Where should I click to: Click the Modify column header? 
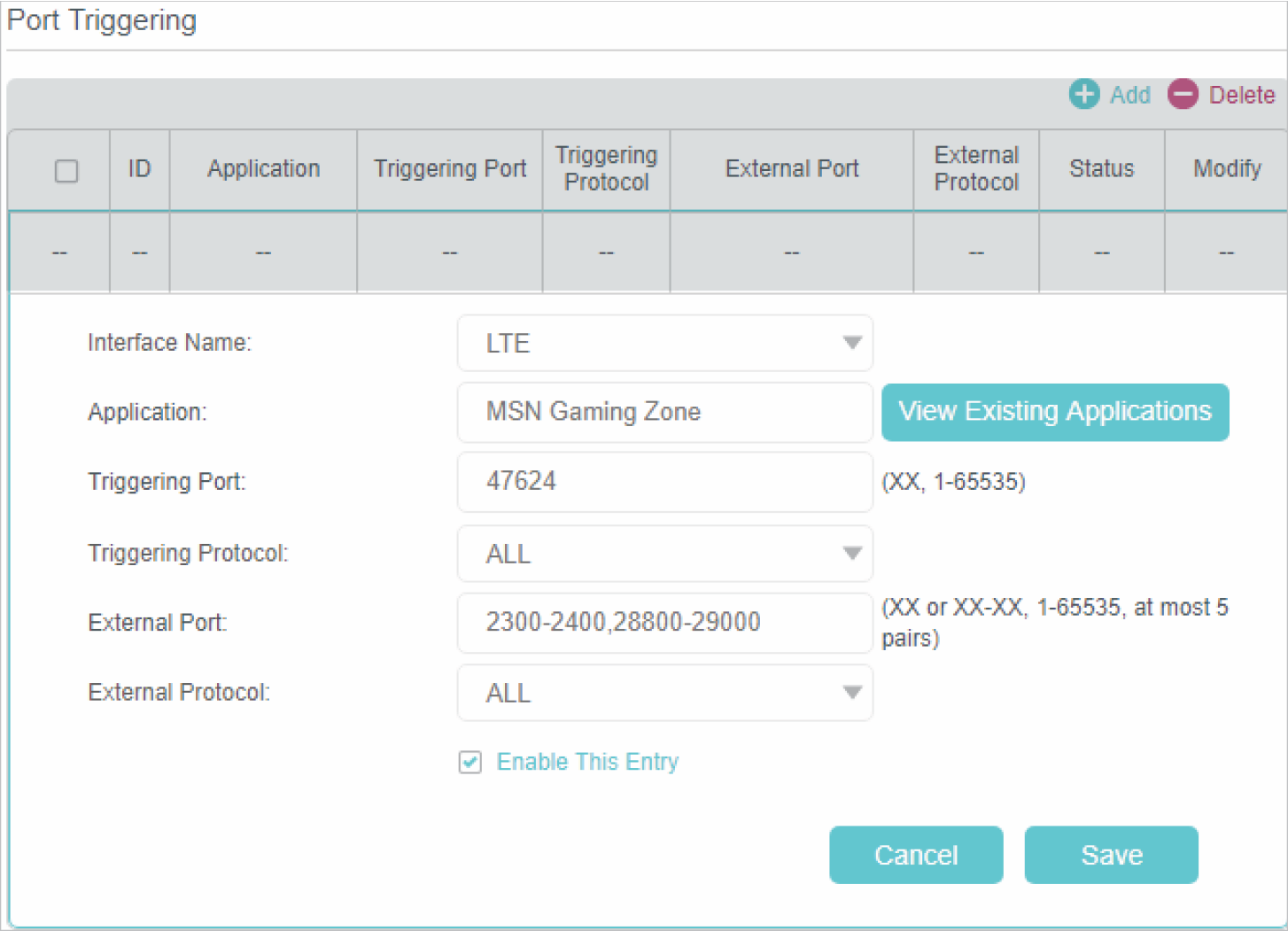coord(1226,168)
